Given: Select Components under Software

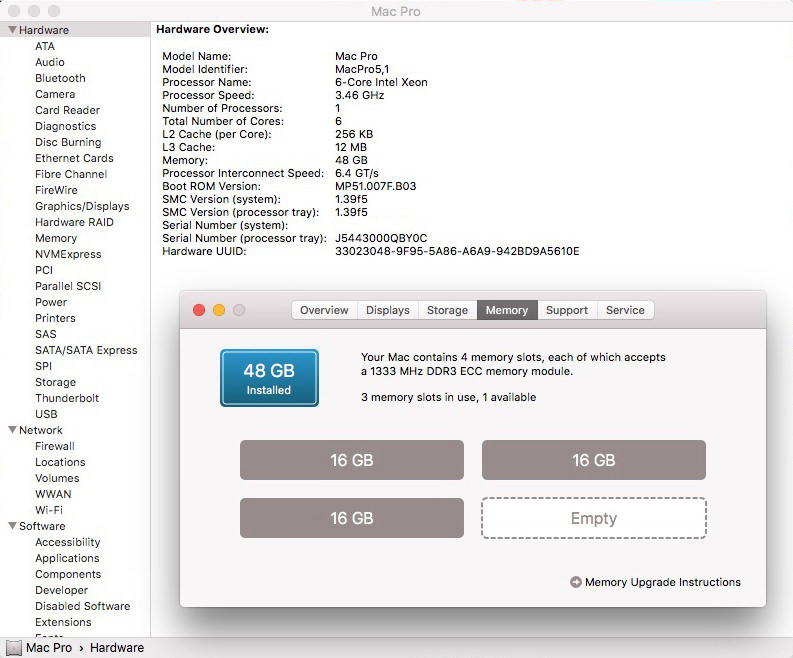Looking at the screenshot, I should 68,574.
